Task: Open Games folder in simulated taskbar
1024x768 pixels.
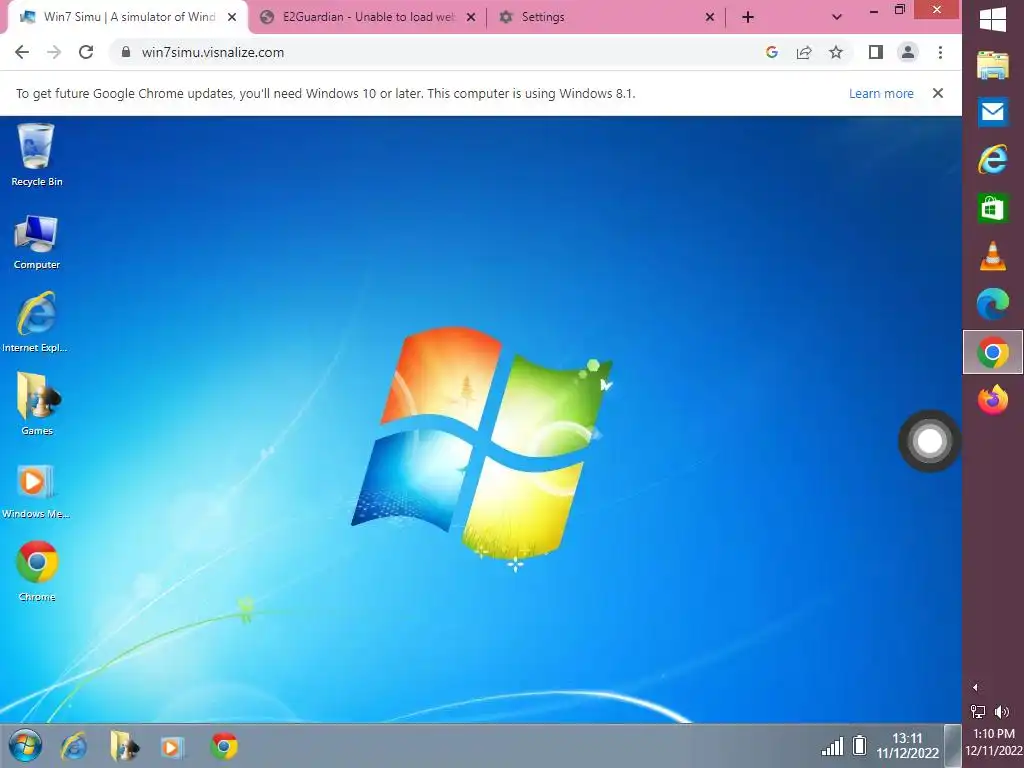Action: 124,746
